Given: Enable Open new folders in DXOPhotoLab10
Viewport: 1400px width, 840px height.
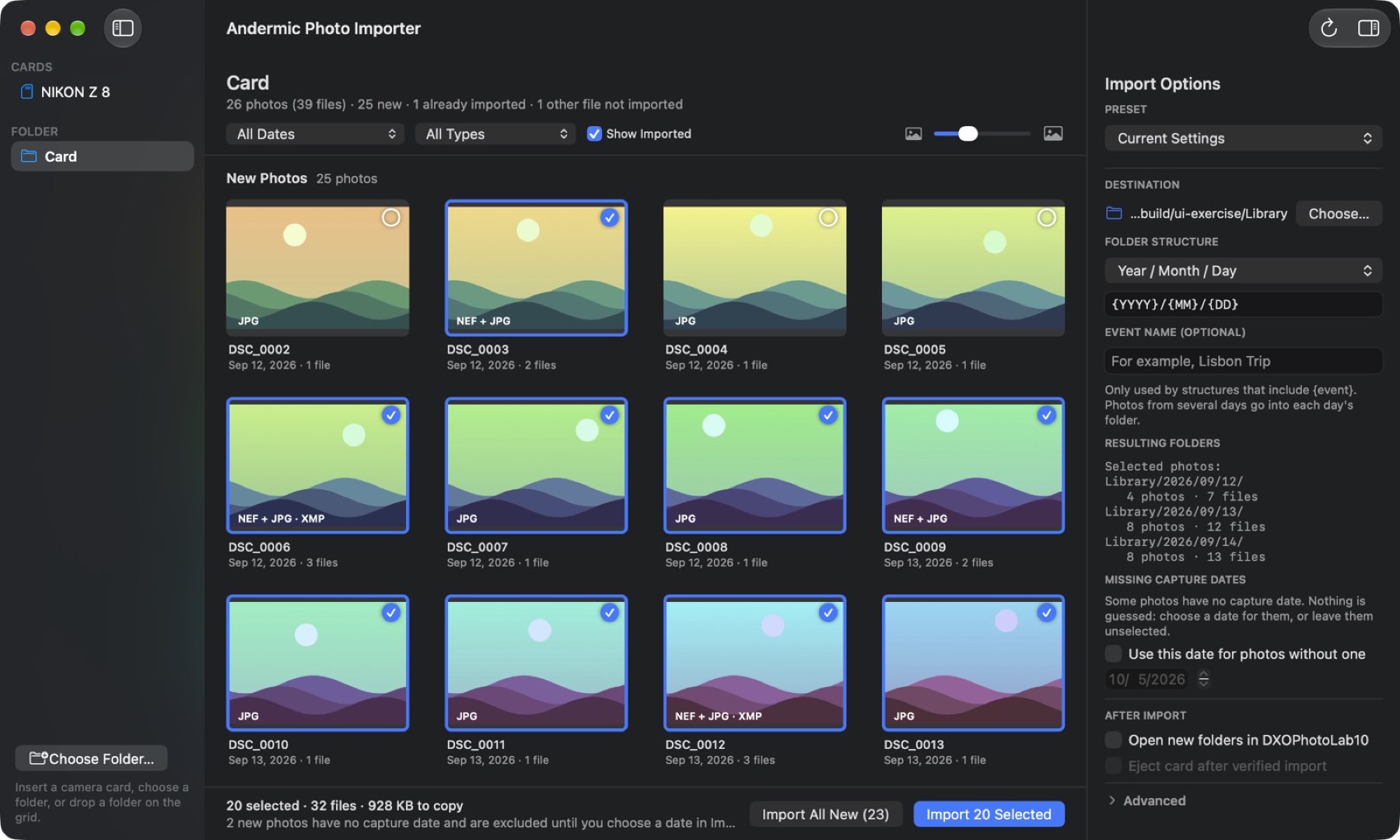Looking at the screenshot, I should click(x=1114, y=740).
